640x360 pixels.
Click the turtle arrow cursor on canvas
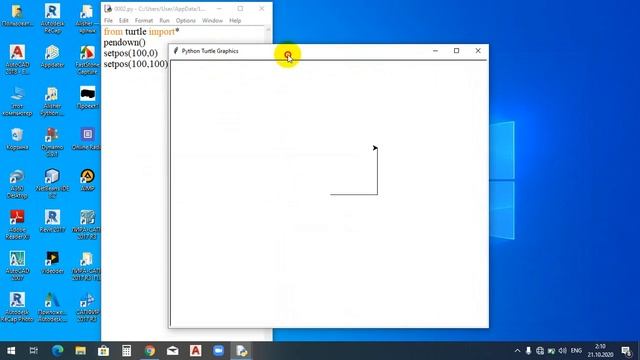(x=375, y=148)
